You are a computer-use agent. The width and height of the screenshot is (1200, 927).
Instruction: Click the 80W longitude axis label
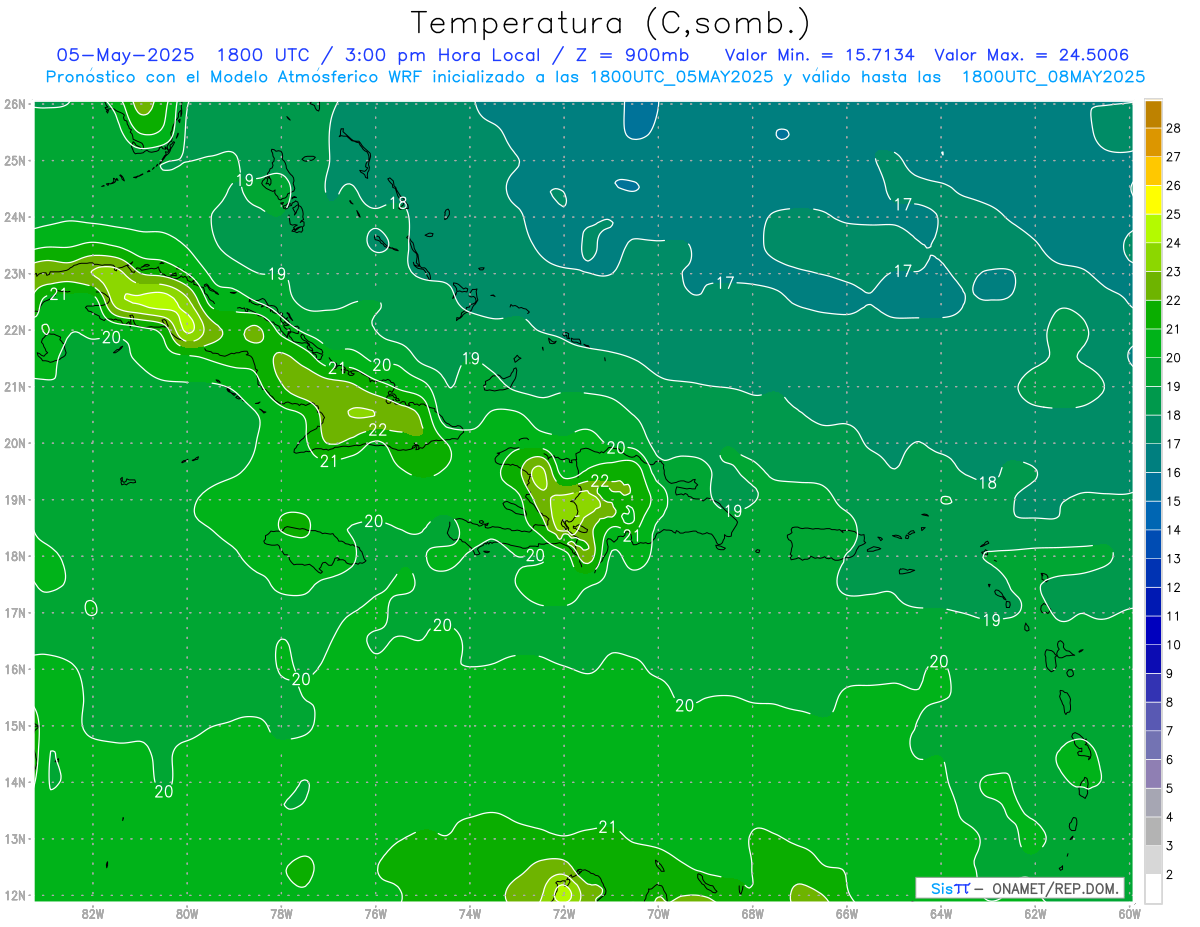point(187,913)
